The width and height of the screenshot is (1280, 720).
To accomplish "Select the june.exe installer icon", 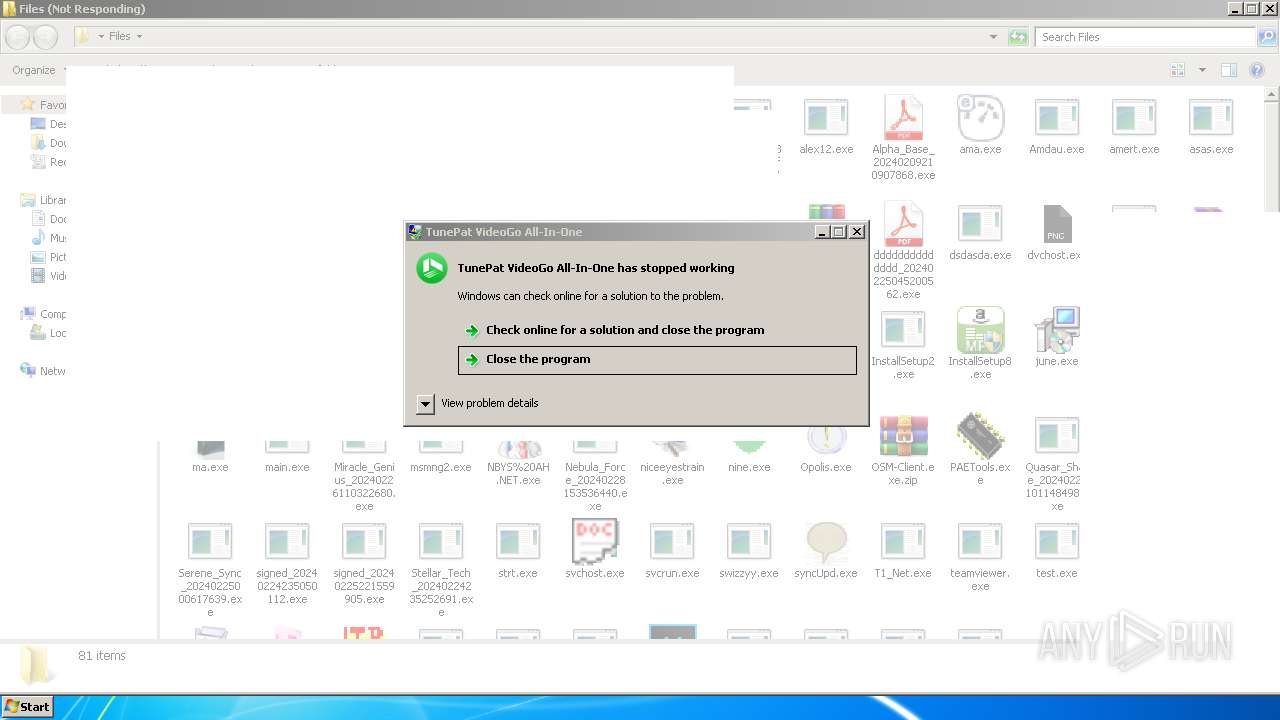I will pyautogui.click(x=1057, y=330).
